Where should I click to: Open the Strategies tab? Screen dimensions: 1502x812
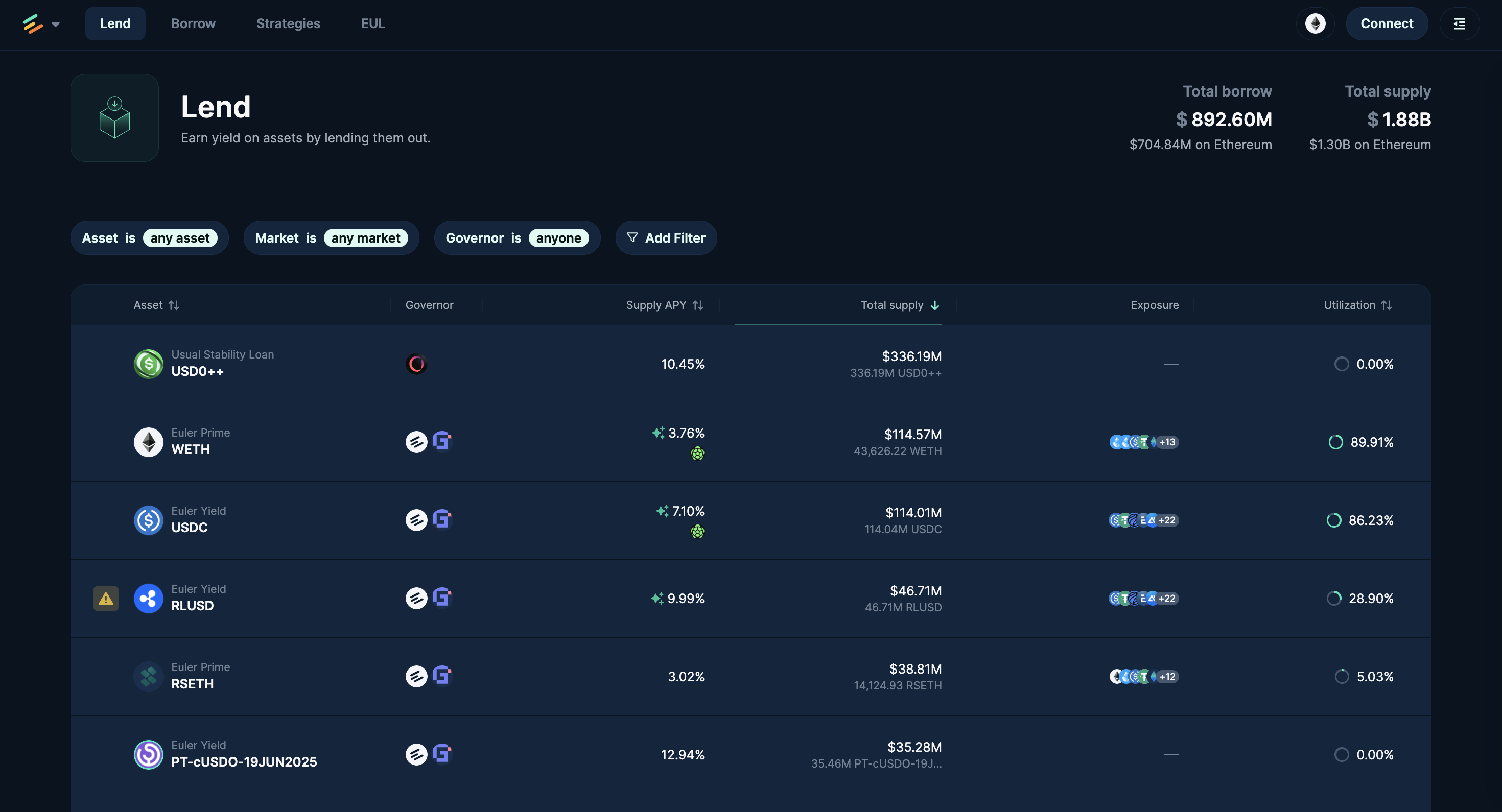(288, 24)
